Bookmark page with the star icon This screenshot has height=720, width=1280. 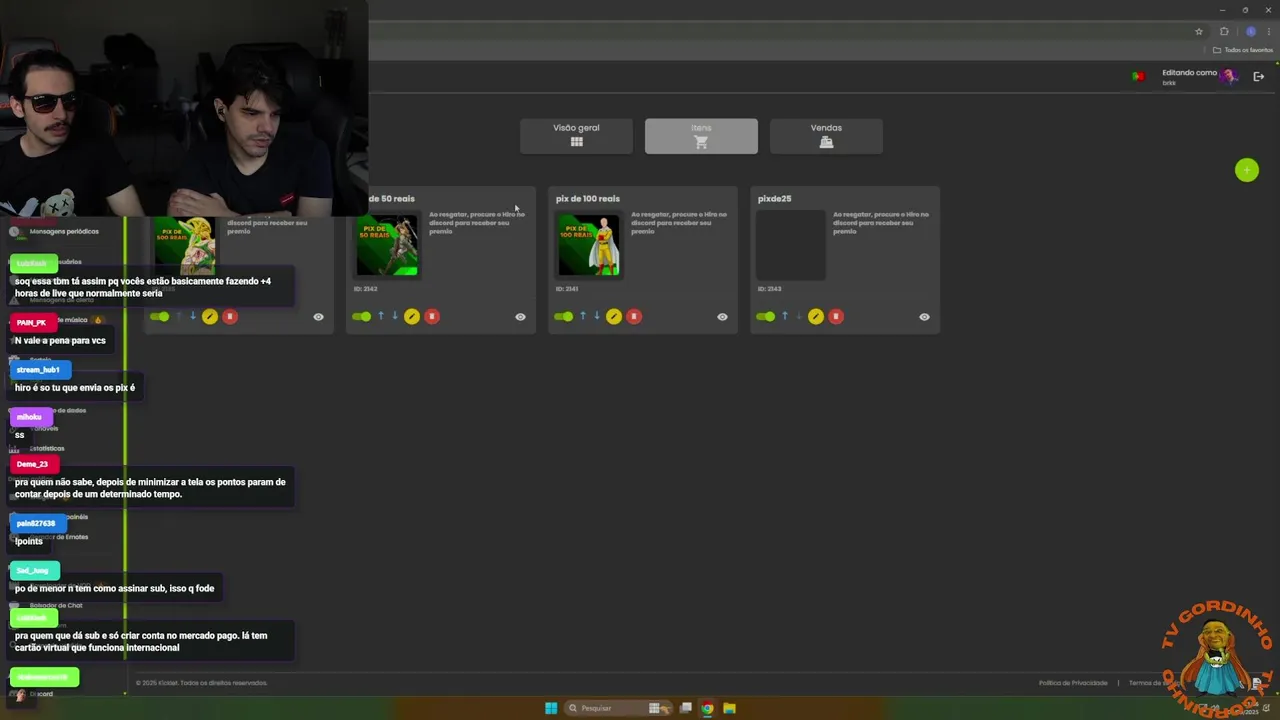[1199, 31]
